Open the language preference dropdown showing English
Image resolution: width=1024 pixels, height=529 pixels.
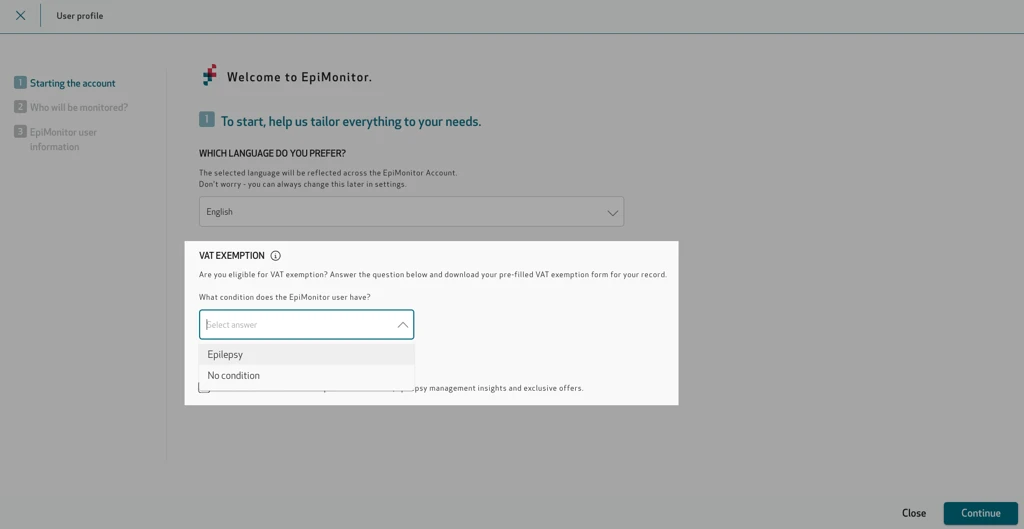(411, 212)
